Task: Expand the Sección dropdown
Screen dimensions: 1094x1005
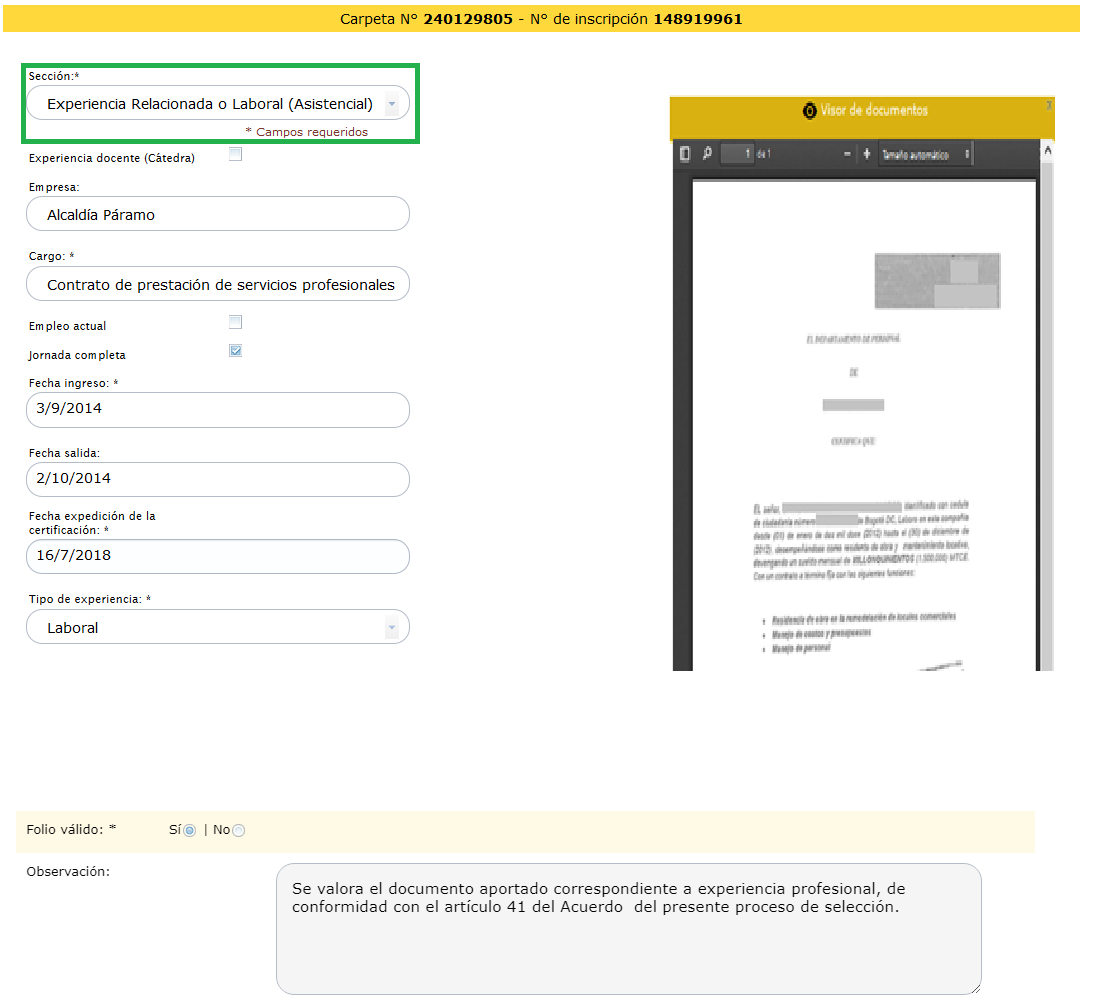Action: click(392, 104)
